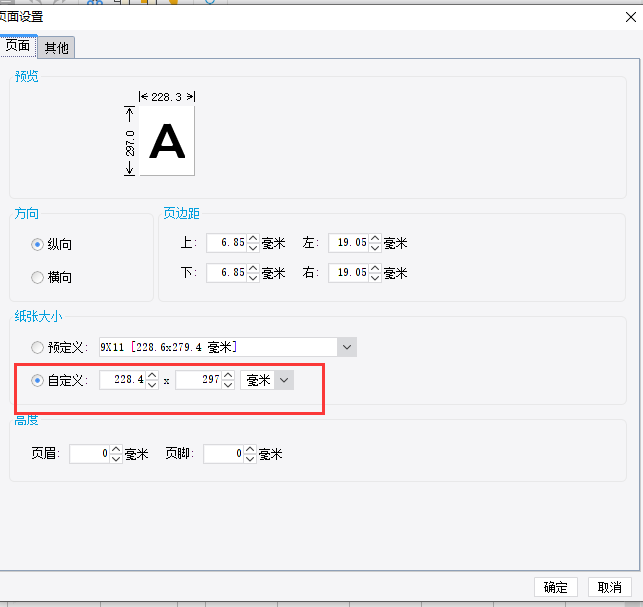Switch to the 页面 tab
The height and width of the screenshot is (607, 643).
point(18,46)
